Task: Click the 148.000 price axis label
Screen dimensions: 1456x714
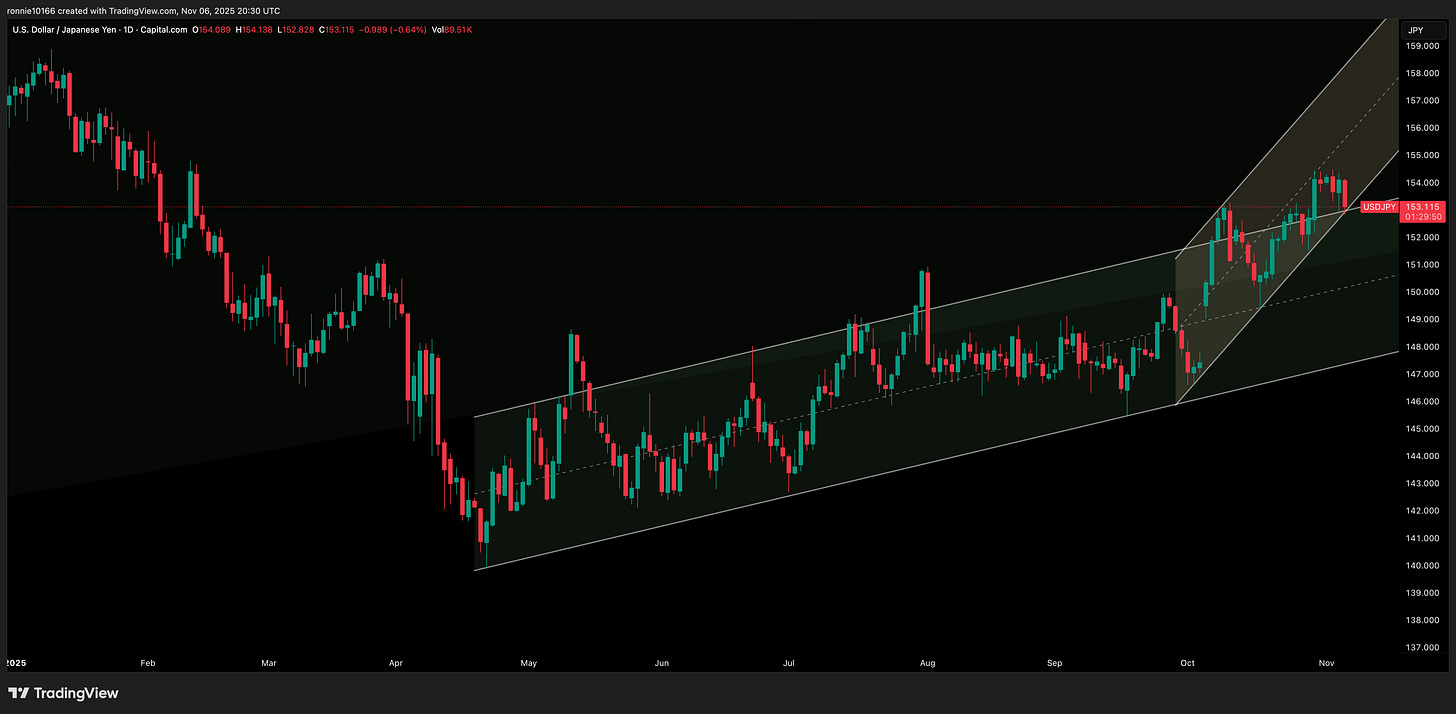Action: [x=1423, y=347]
